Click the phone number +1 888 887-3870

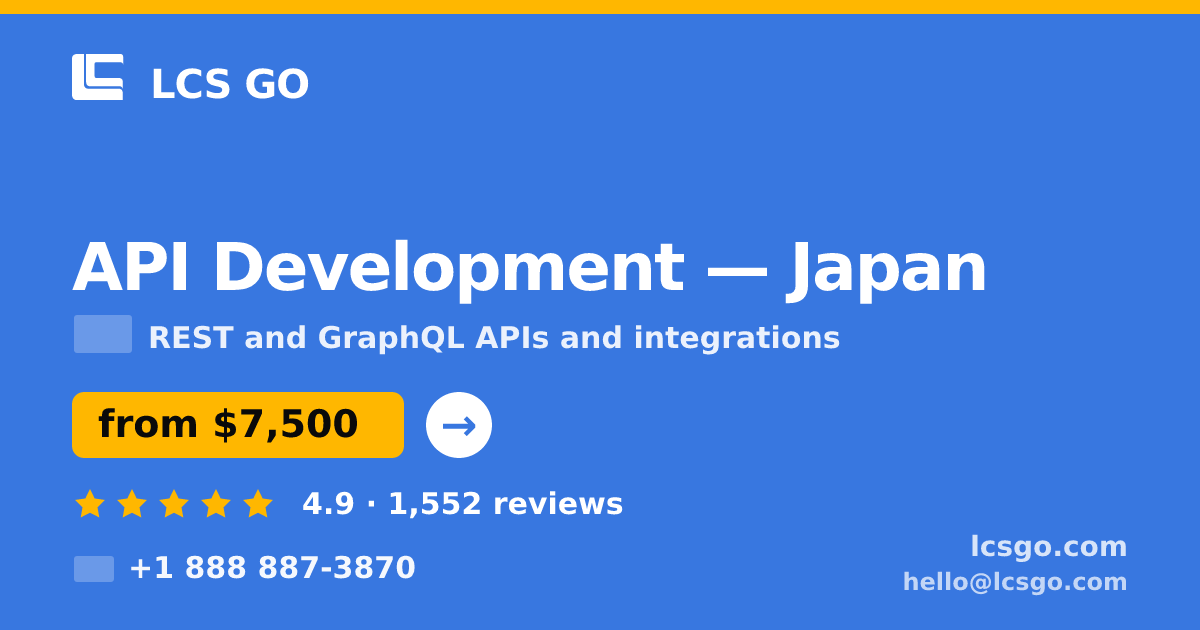pyautogui.click(x=272, y=568)
